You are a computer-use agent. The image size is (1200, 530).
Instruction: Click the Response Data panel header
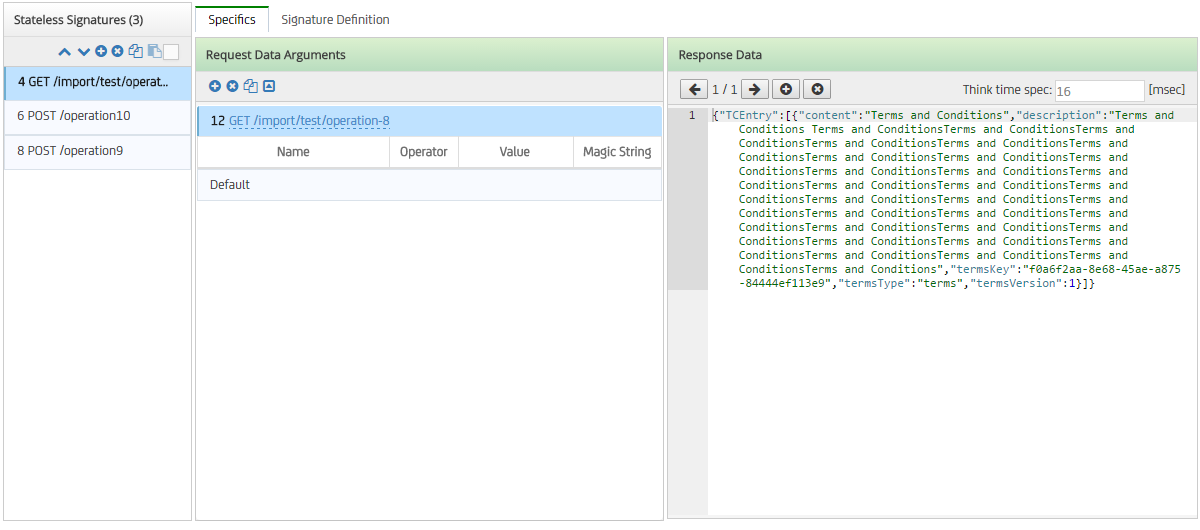pos(933,55)
